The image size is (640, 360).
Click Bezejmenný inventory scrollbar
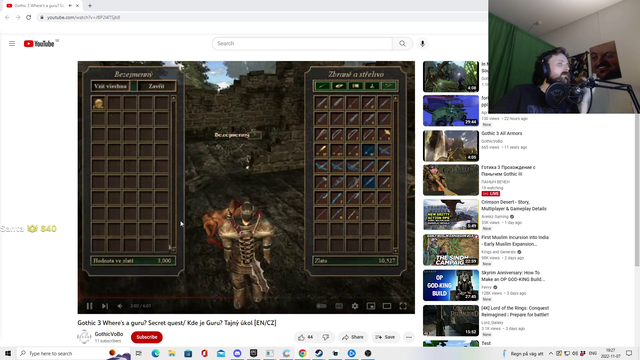pyautogui.click(x=173, y=174)
